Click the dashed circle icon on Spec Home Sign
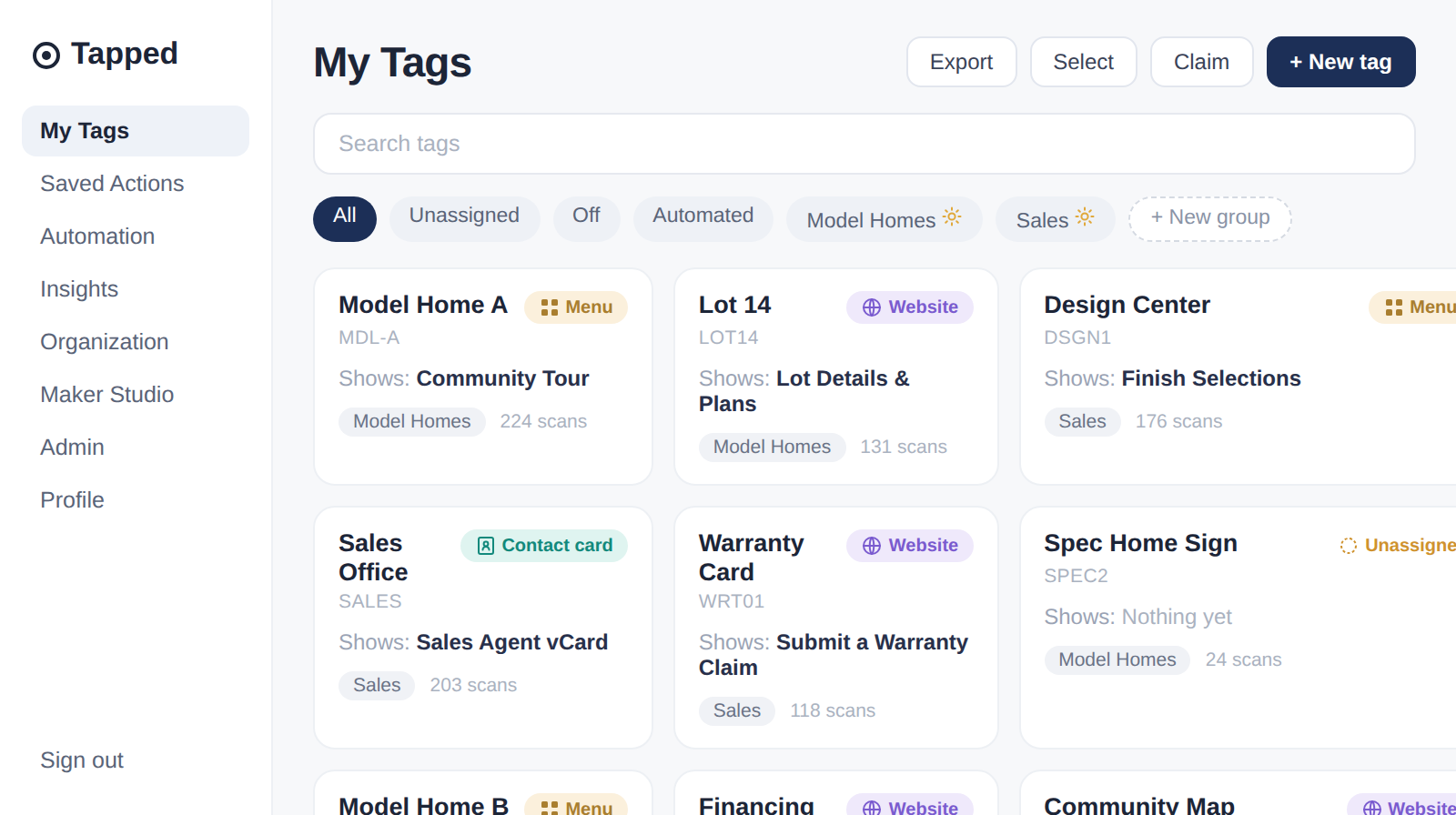 (1349, 546)
